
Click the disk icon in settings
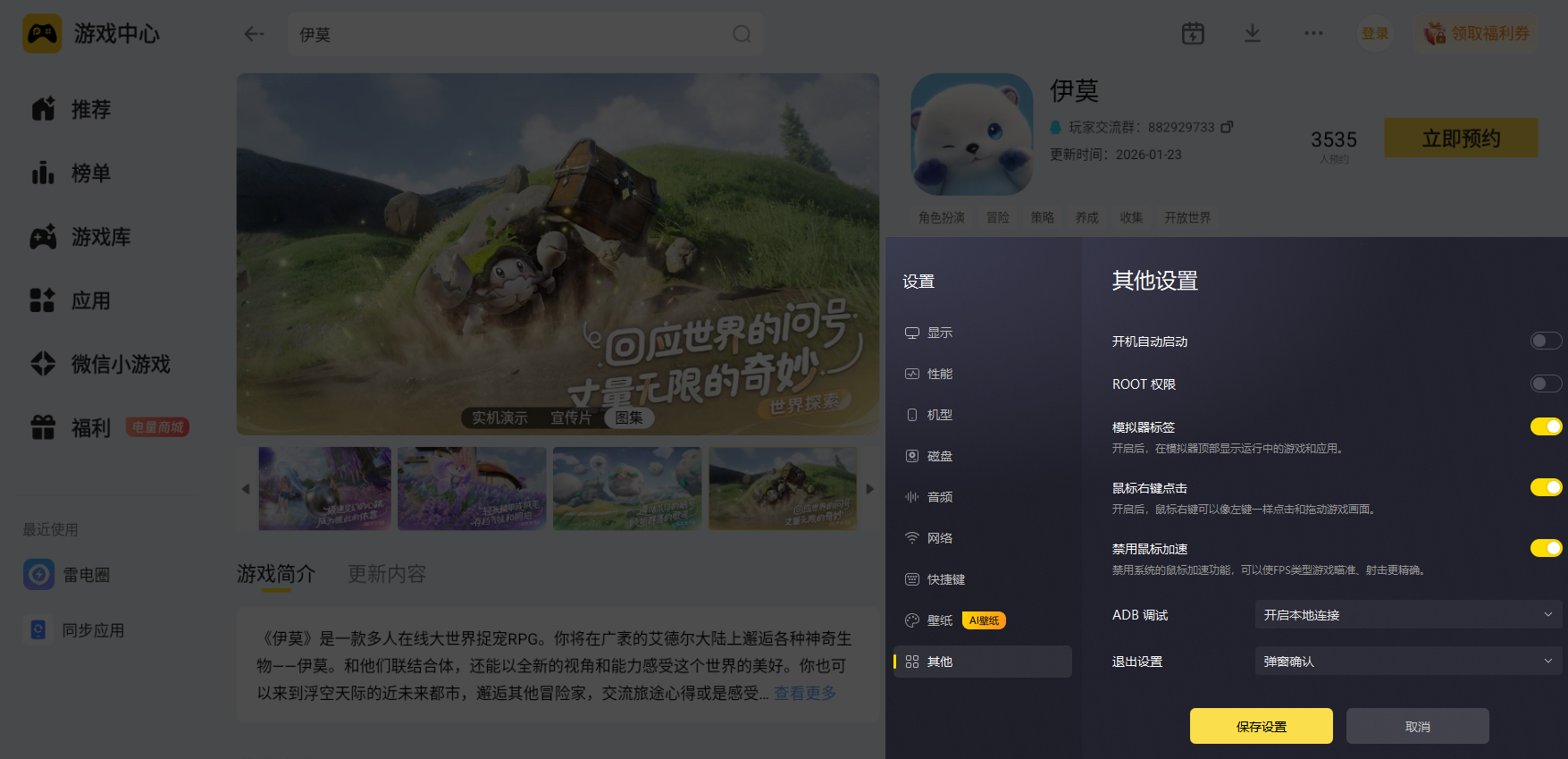(x=911, y=456)
